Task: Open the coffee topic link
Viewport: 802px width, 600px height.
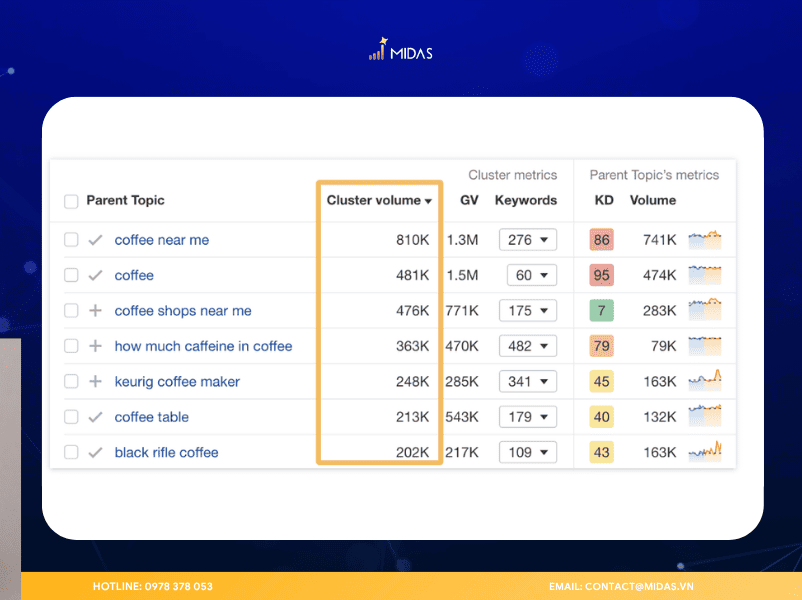Action: [134, 275]
